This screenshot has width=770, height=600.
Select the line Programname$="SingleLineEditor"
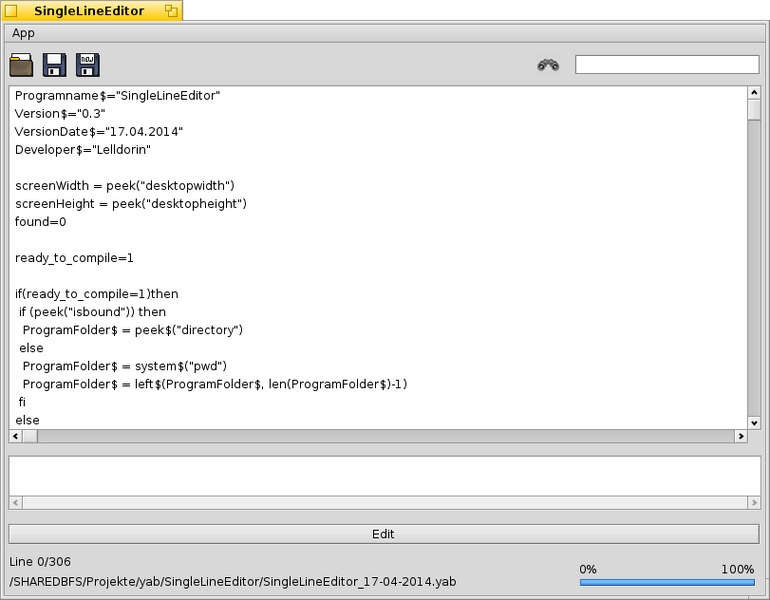pos(117,96)
